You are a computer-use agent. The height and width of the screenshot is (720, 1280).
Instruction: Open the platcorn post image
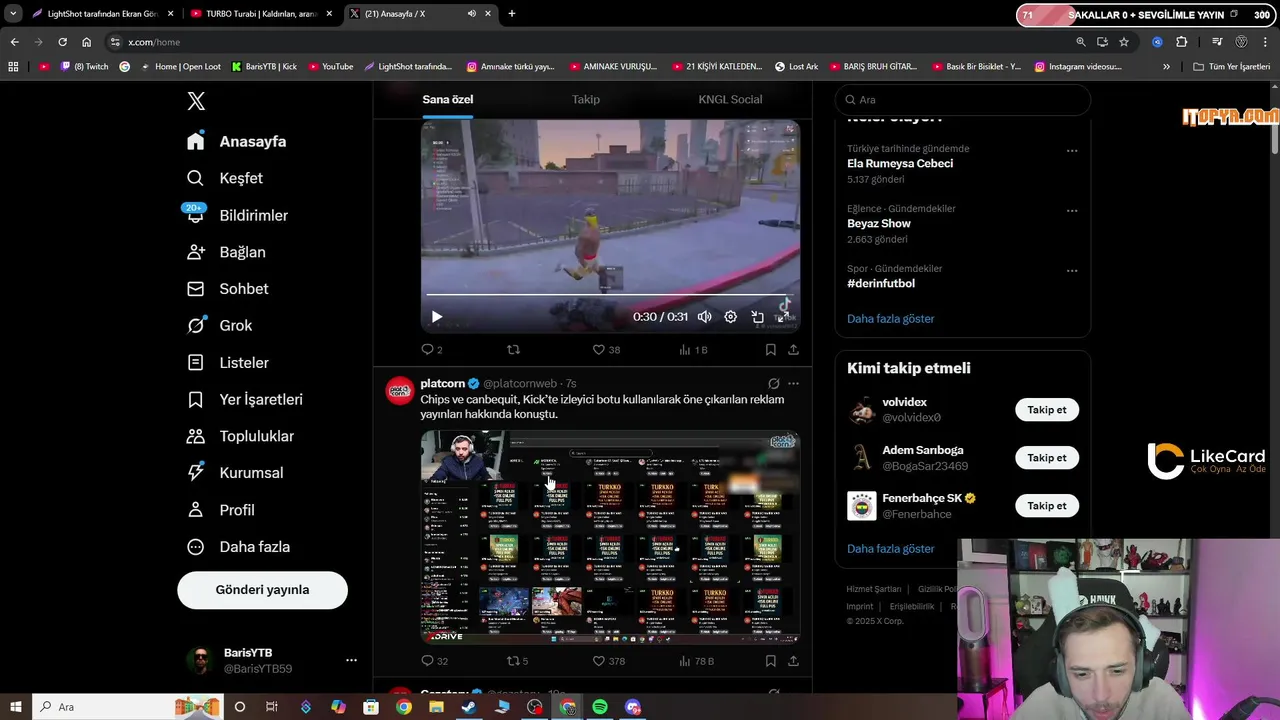[610, 536]
